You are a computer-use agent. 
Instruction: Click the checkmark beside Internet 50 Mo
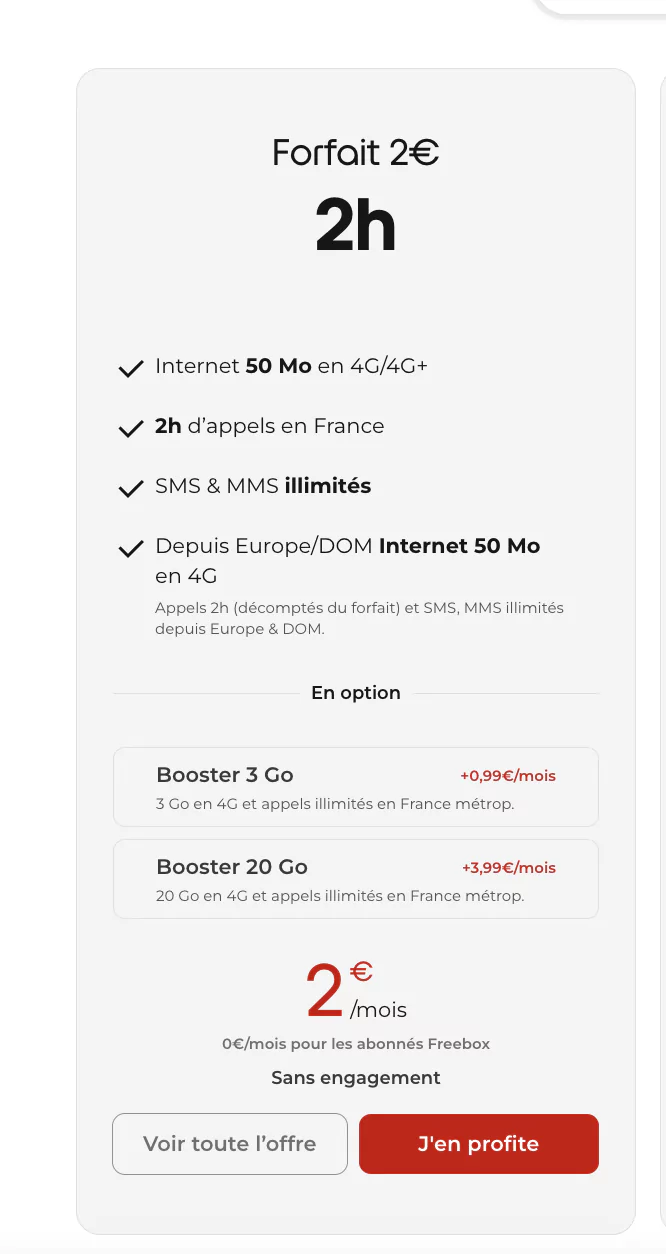pyautogui.click(x=130, y=369)
